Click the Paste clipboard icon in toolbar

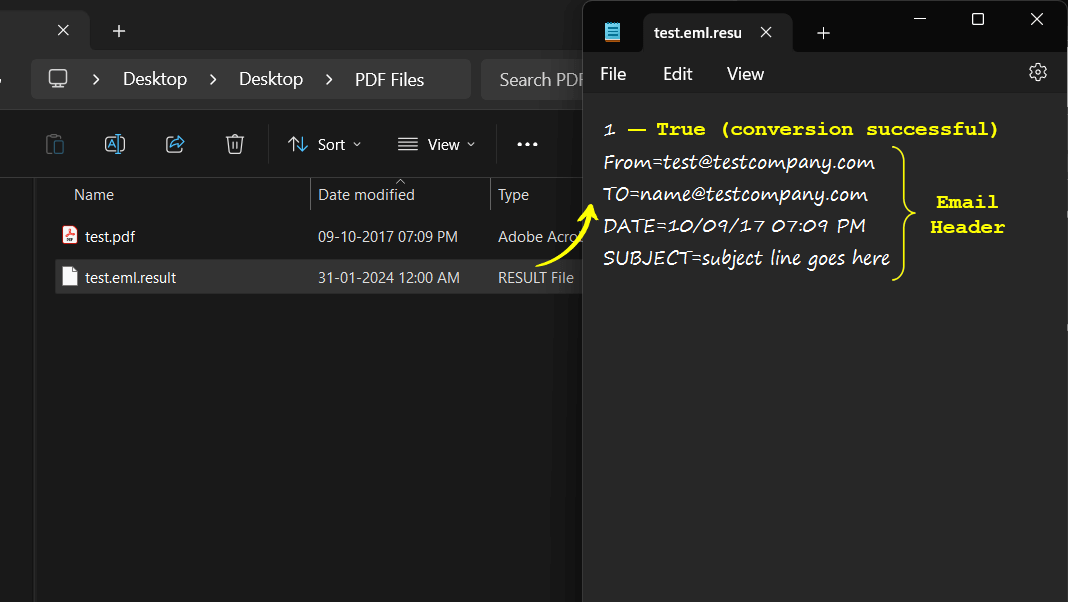coord(55,144)
